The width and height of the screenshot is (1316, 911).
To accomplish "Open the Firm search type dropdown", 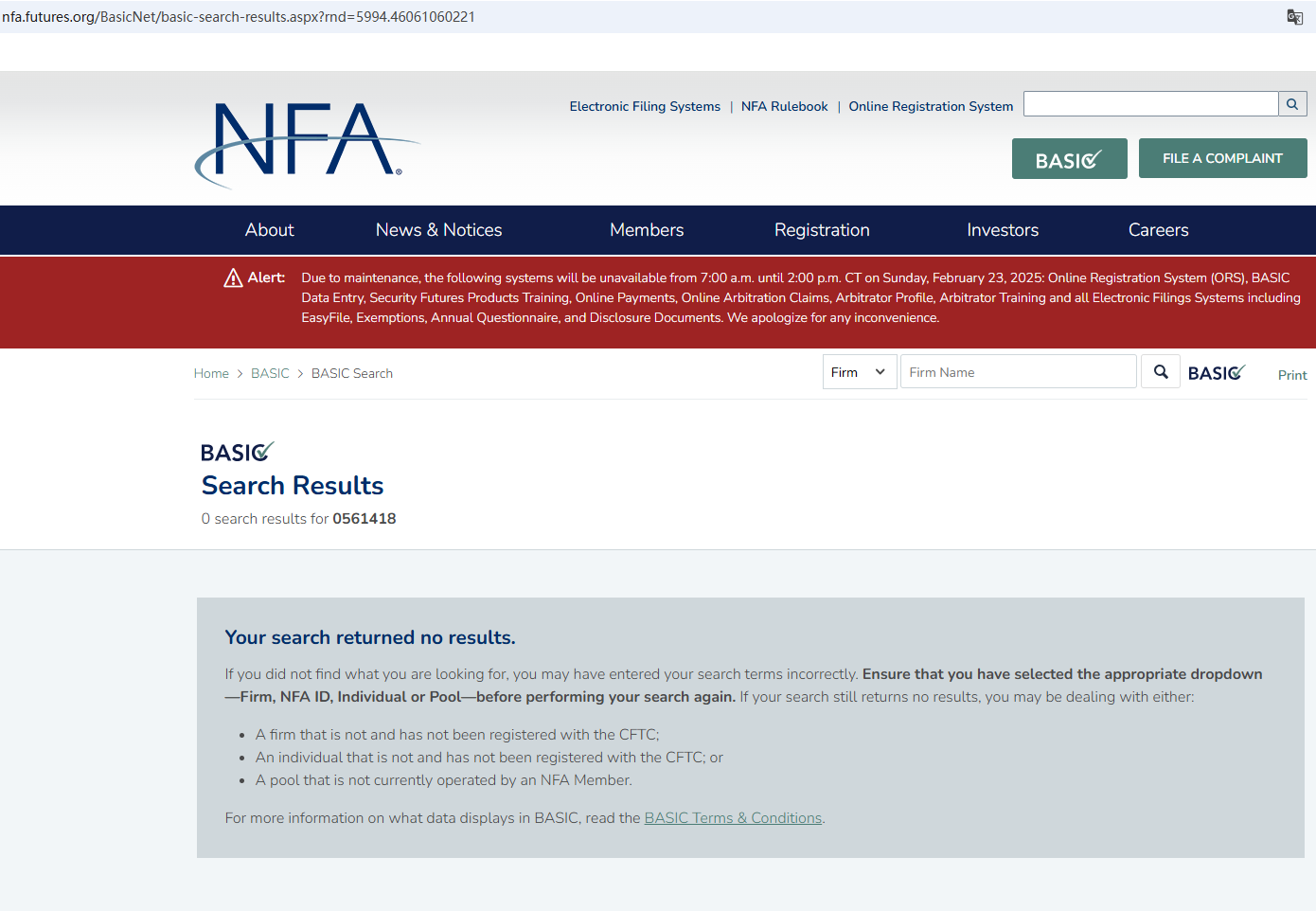I will (x=860, y=372).
